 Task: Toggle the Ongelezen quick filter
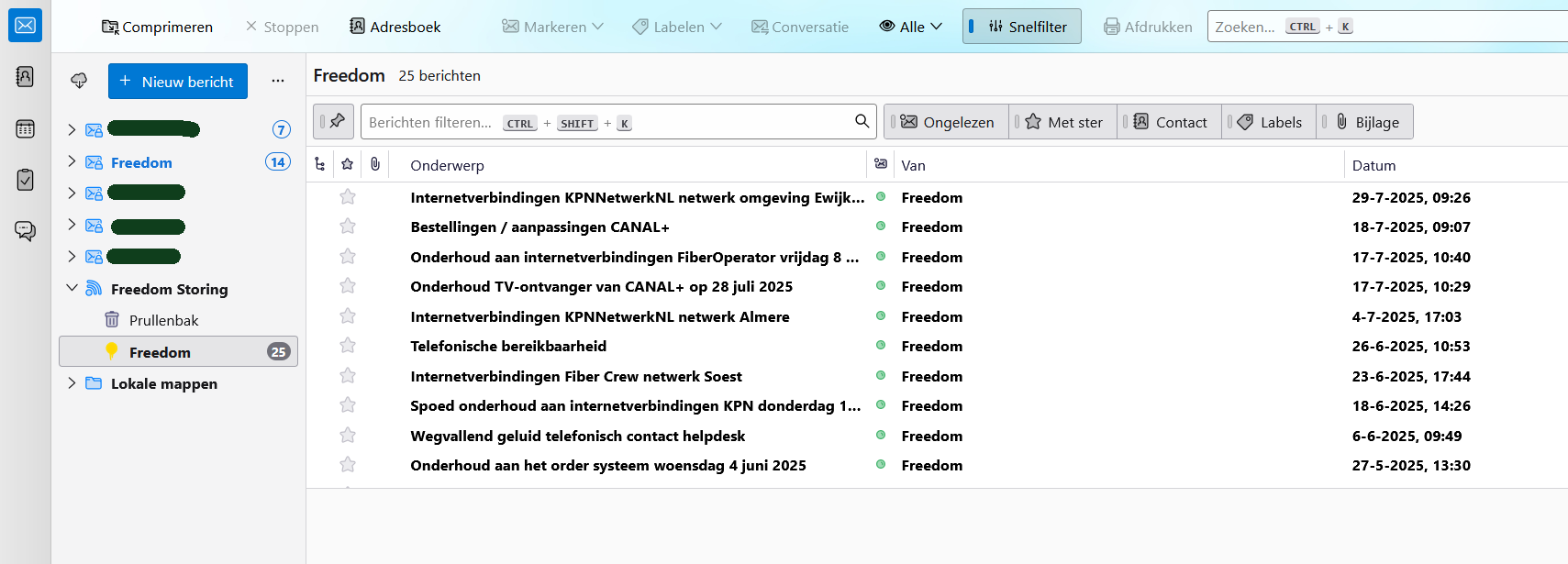(947, 122)
